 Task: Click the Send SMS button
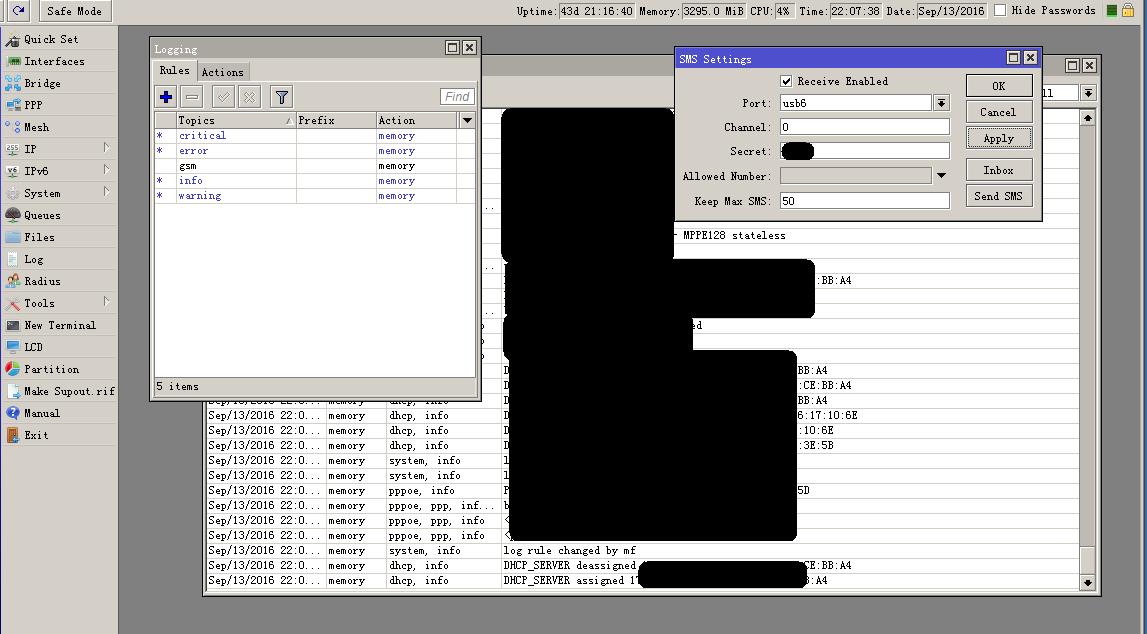coord(998,195)
